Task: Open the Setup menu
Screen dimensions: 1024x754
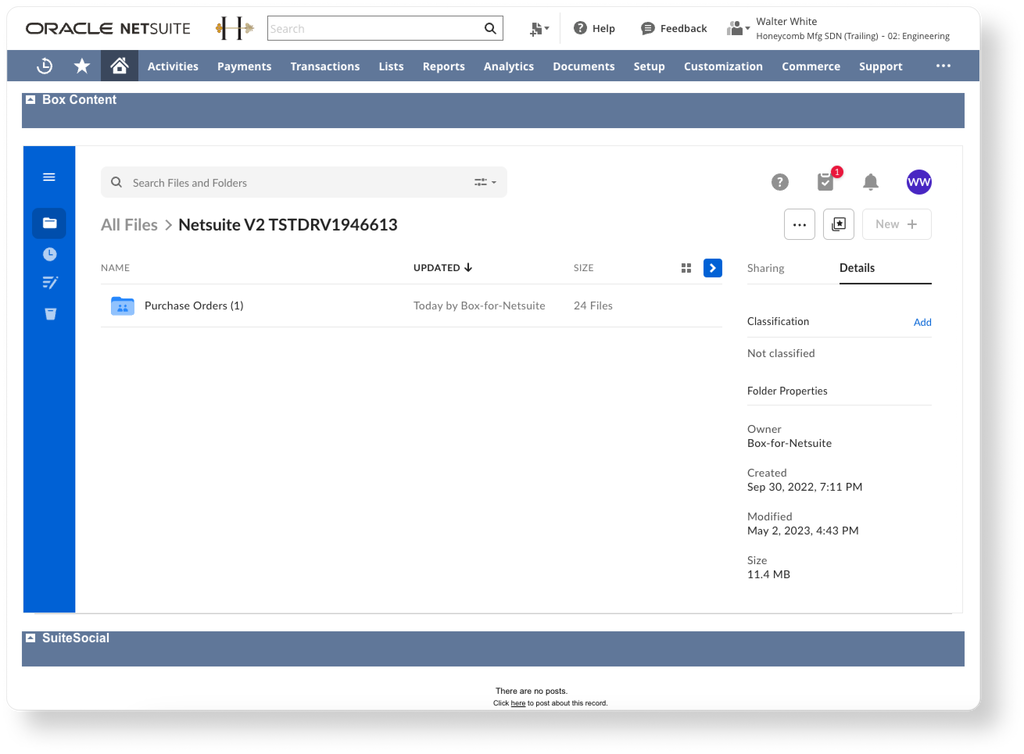Action: 649,66
